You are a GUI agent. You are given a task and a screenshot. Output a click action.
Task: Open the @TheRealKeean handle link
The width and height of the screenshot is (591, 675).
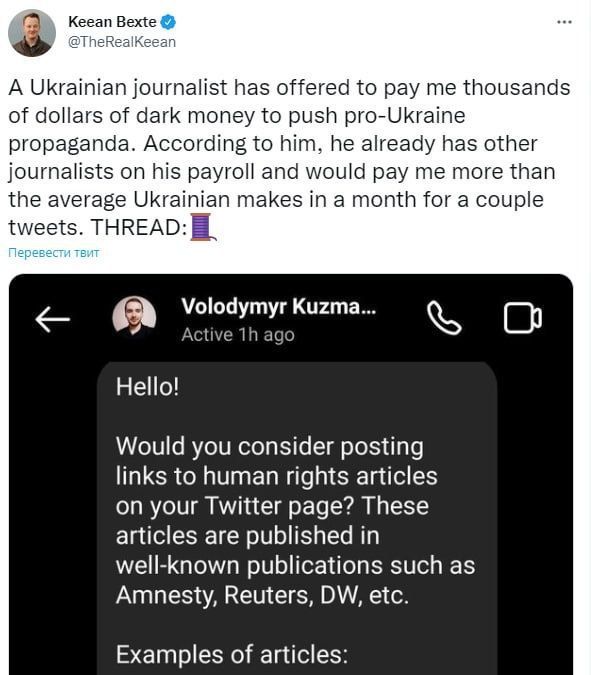(x=122, y=42)
